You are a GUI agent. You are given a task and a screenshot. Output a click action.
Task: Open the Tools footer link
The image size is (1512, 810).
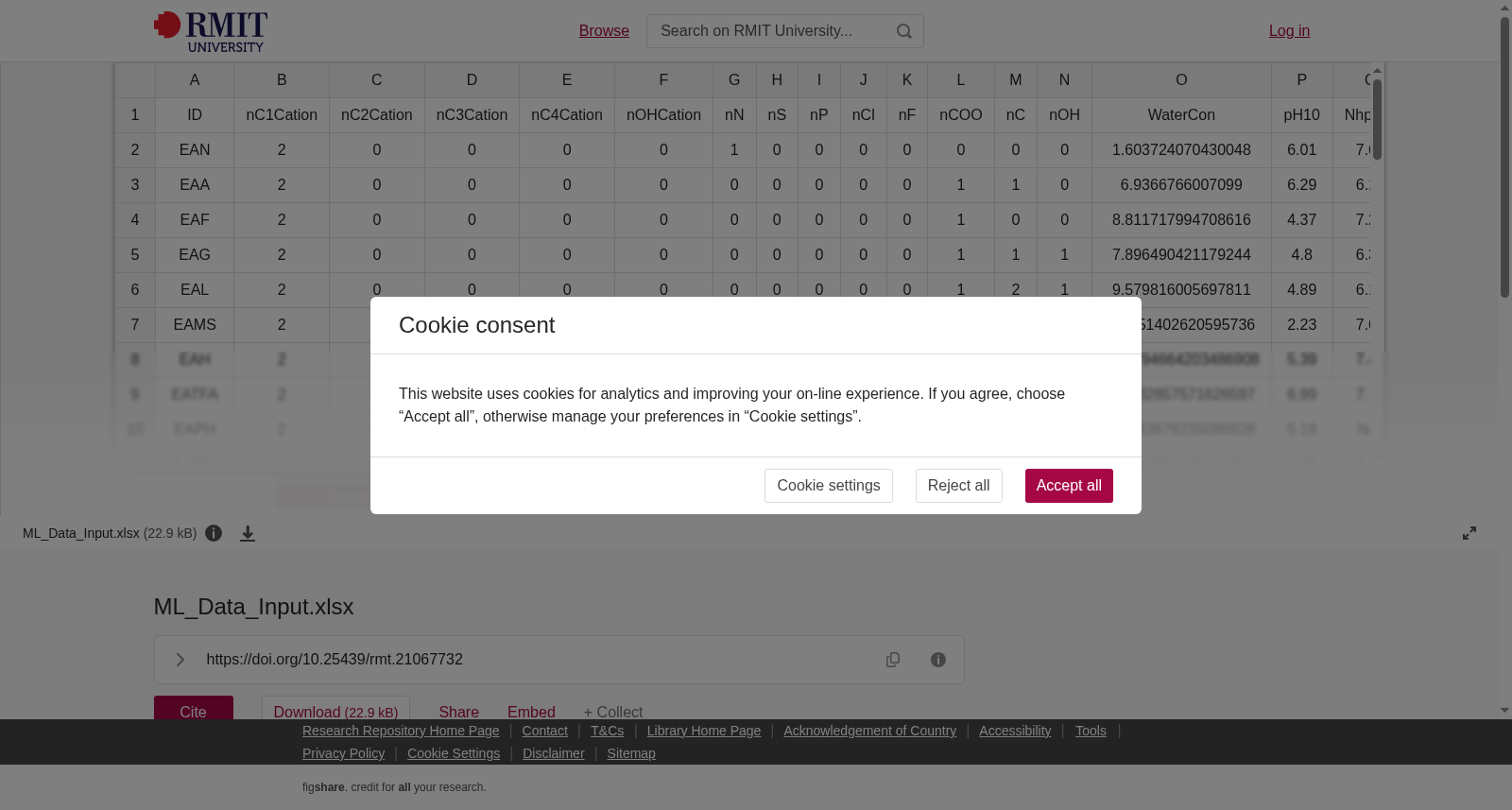(x=1091, y=731)
